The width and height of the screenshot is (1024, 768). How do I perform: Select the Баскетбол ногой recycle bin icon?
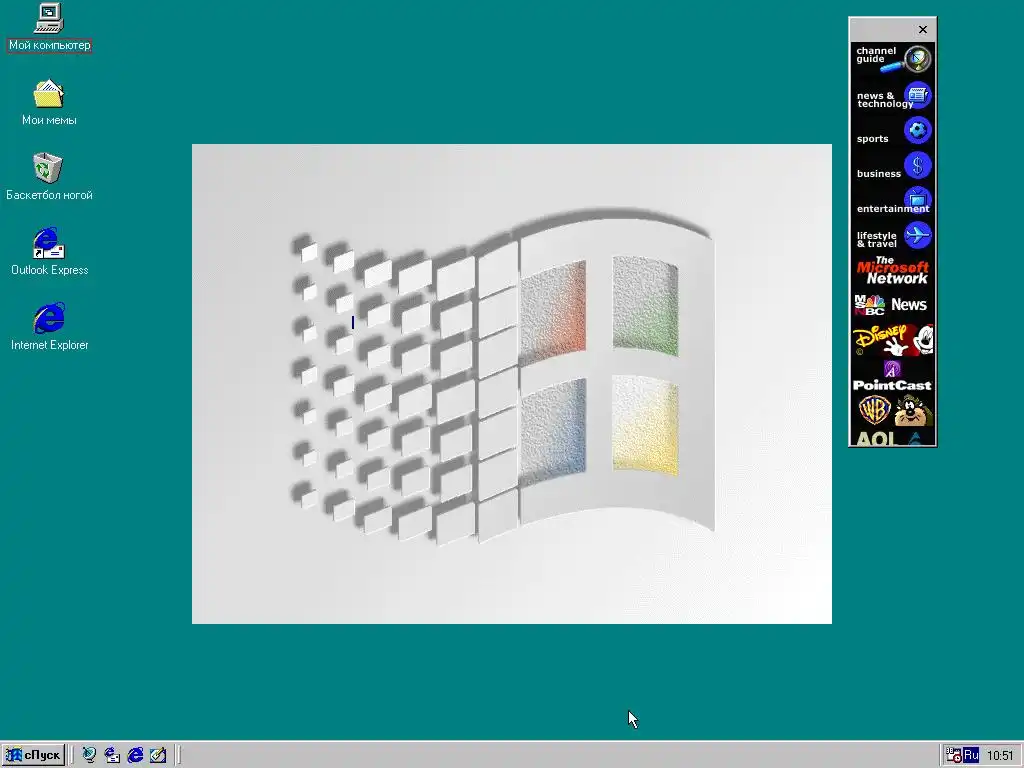click(x=49, y=177)
